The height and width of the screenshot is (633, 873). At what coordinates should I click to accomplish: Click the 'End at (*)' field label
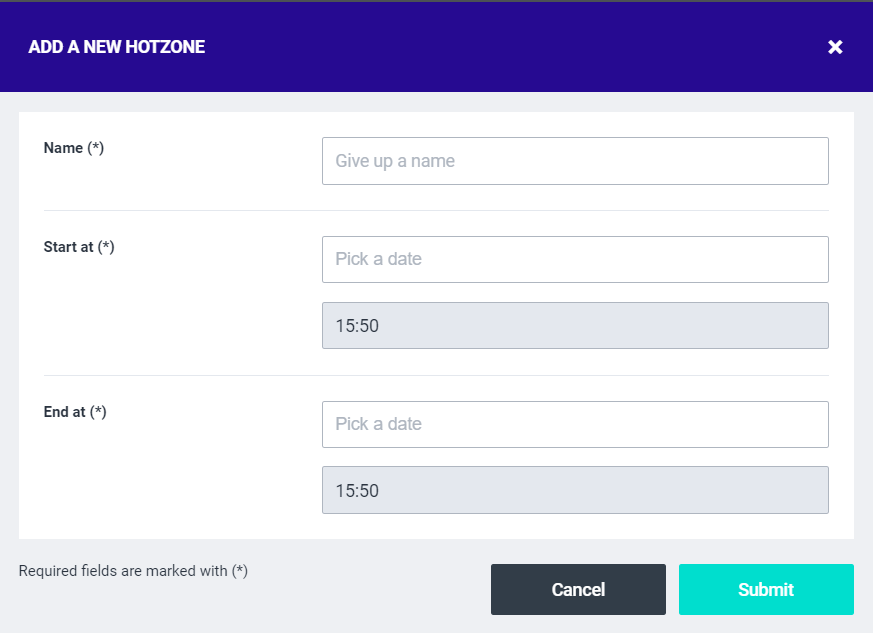pyautogui.click(x=75, y=412)
